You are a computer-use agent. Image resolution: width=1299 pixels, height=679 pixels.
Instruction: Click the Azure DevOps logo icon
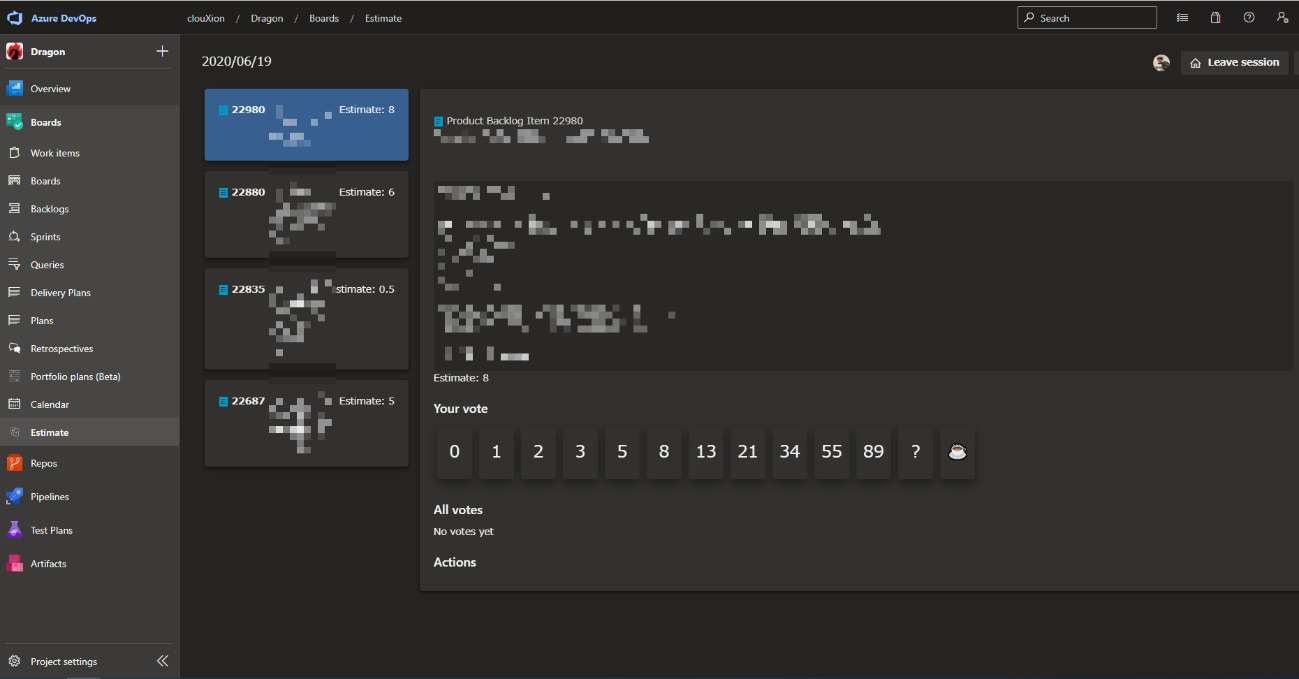(15, 18)
